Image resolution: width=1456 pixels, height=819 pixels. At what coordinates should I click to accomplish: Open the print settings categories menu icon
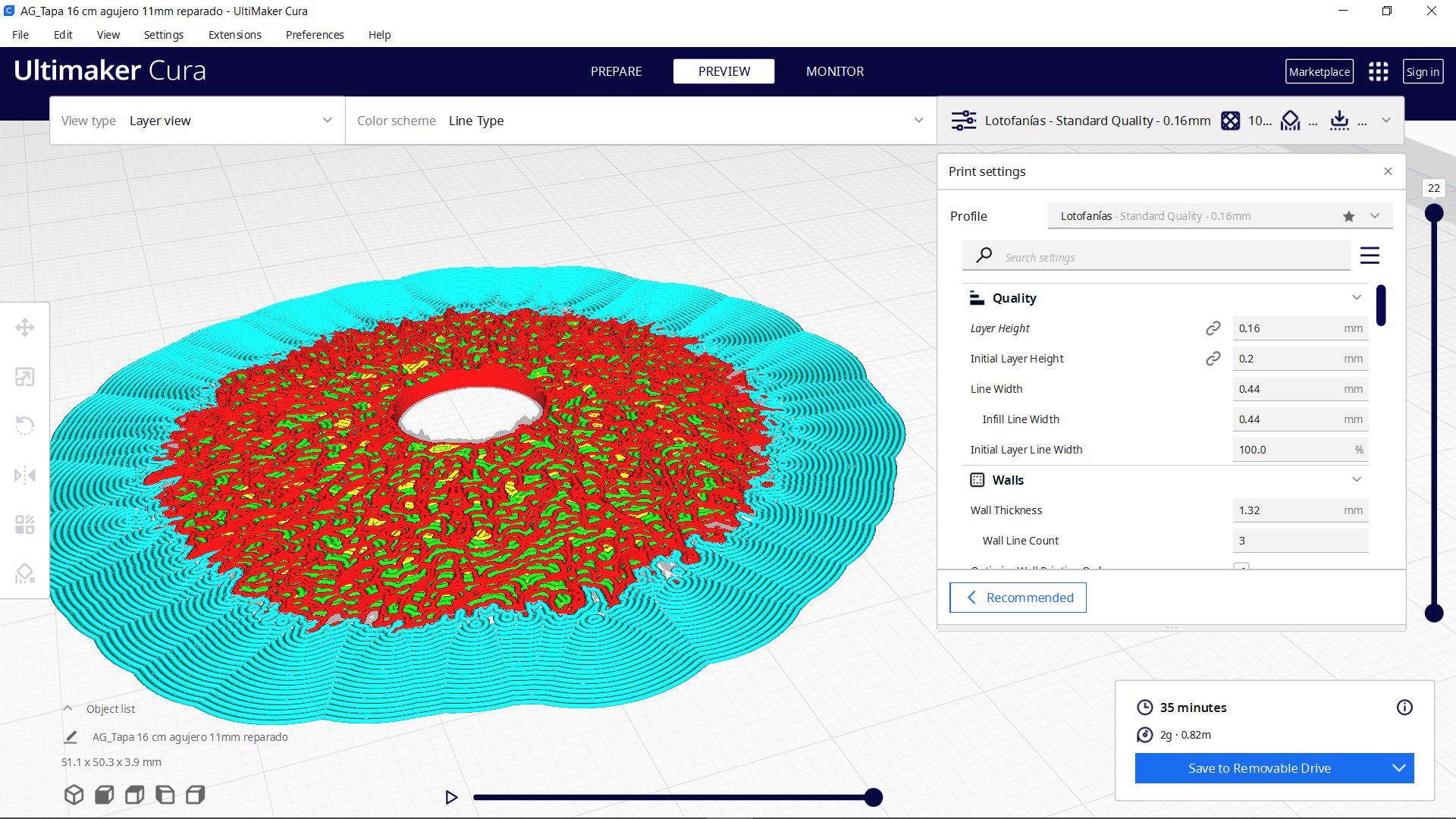point(1370,255)
